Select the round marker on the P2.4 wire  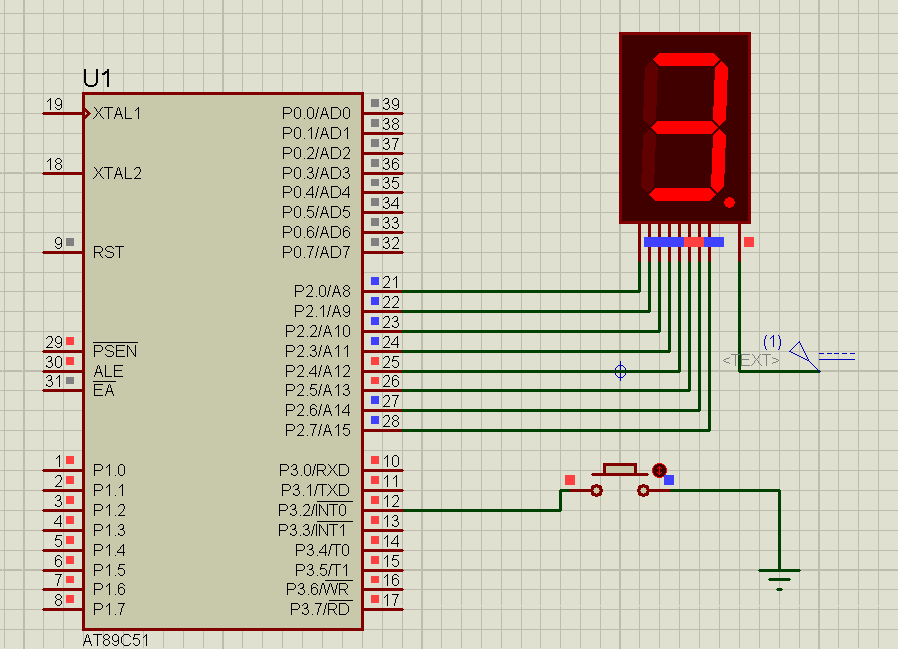click(x=620, y=371)
